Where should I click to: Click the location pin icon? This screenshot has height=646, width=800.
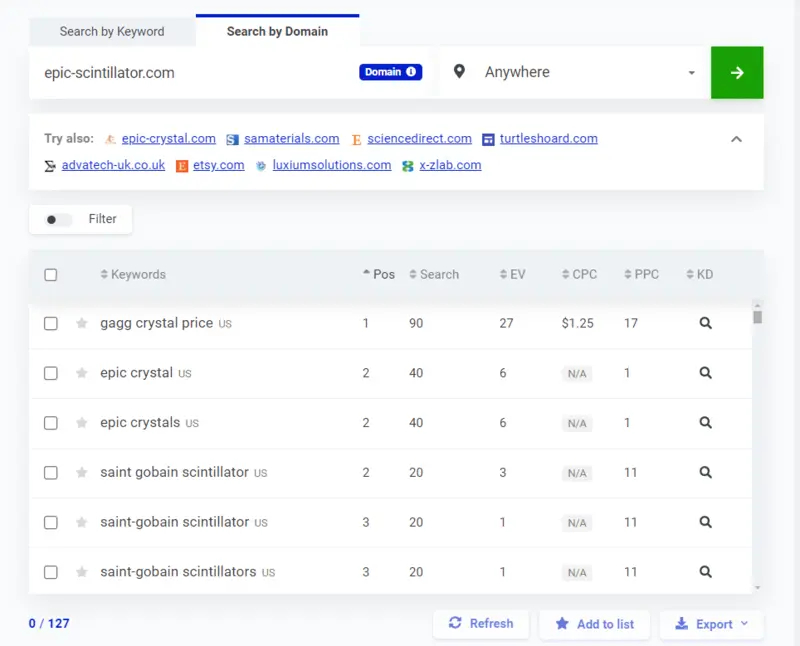tap(459, 72)
